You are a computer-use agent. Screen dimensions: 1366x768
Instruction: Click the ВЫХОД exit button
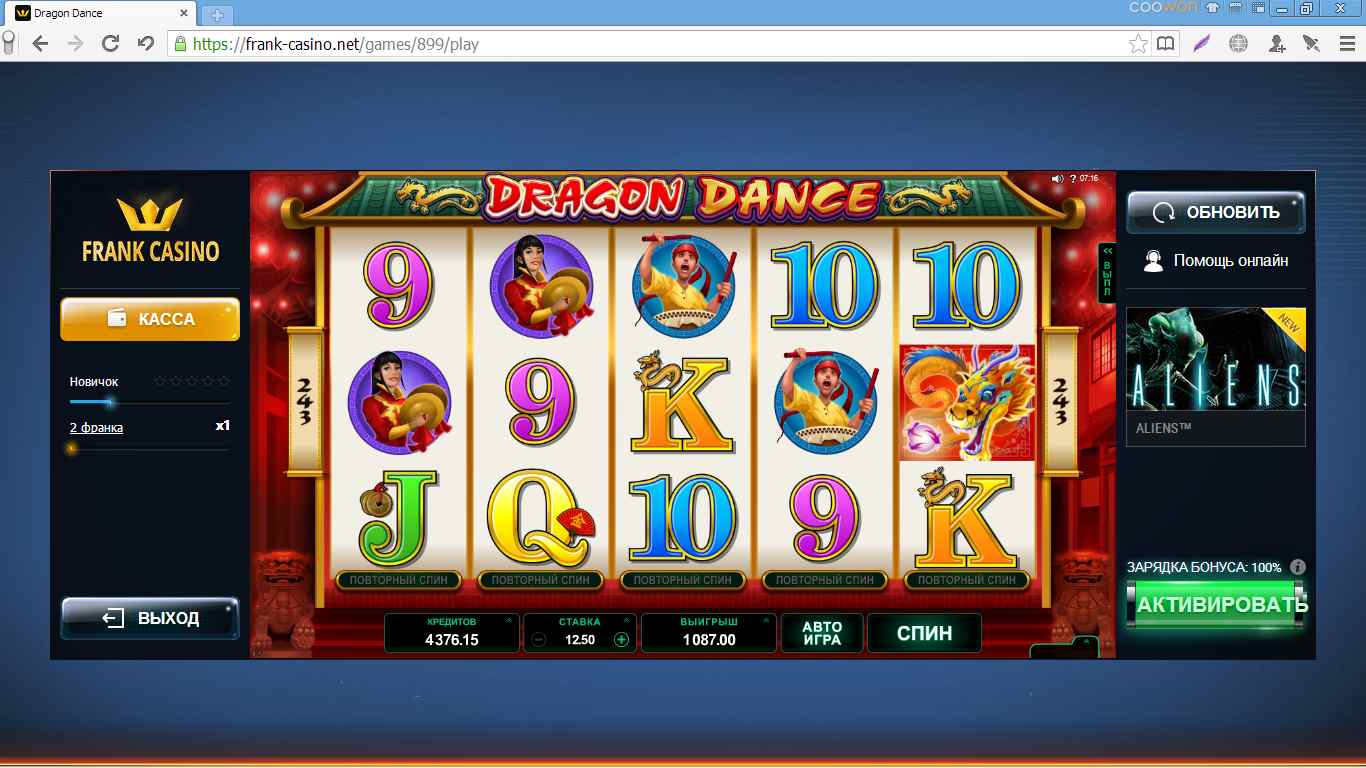pos(150,618)
